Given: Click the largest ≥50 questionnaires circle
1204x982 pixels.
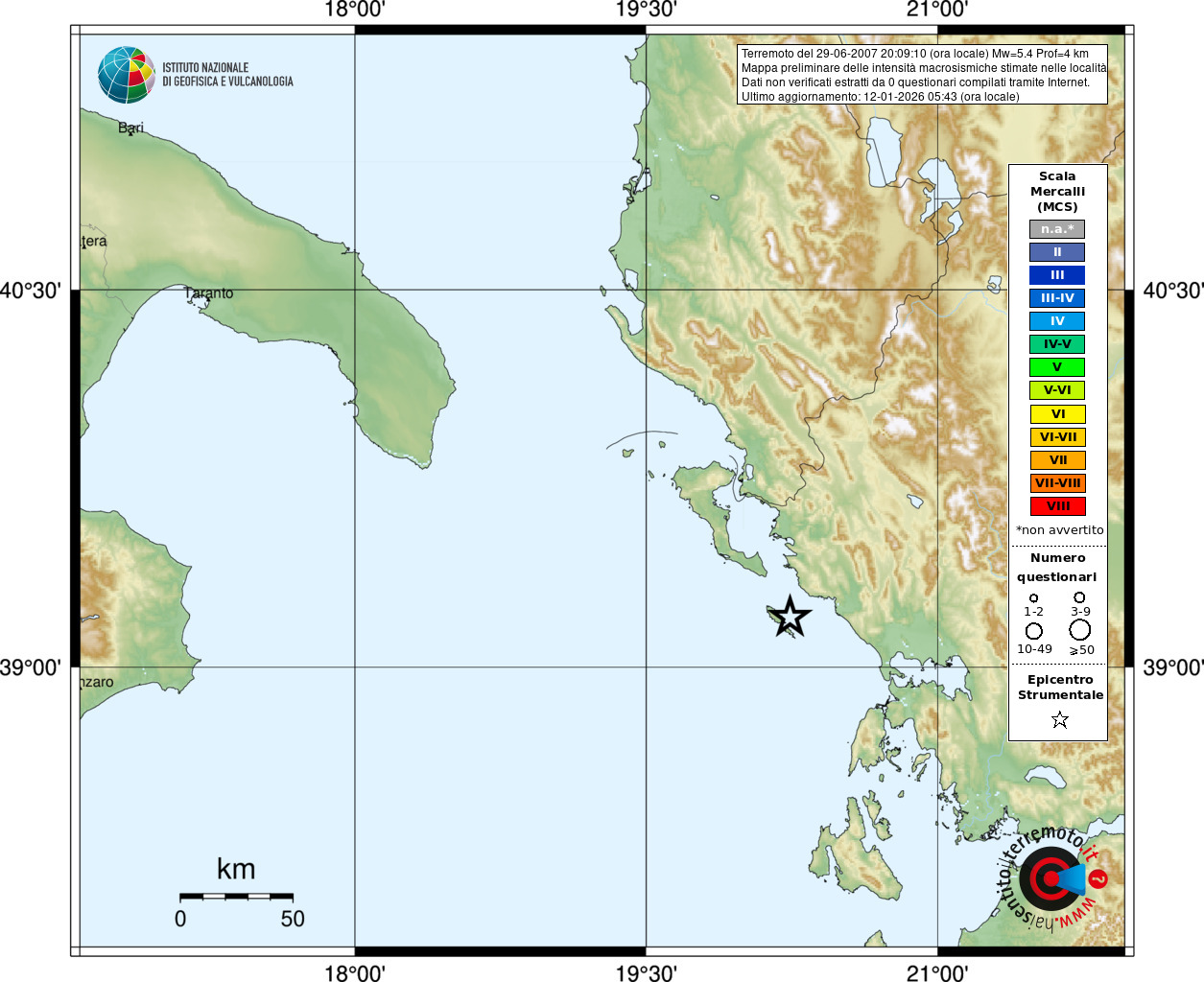Looking at the screenshot, I should (x=1080, y=630).
